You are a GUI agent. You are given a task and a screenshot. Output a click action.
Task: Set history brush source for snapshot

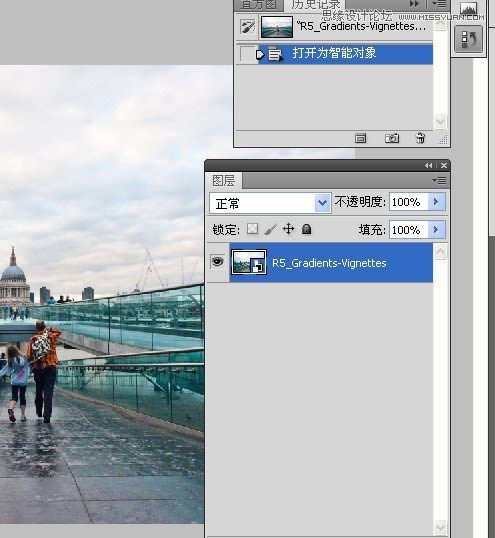[x=247, y=27]
